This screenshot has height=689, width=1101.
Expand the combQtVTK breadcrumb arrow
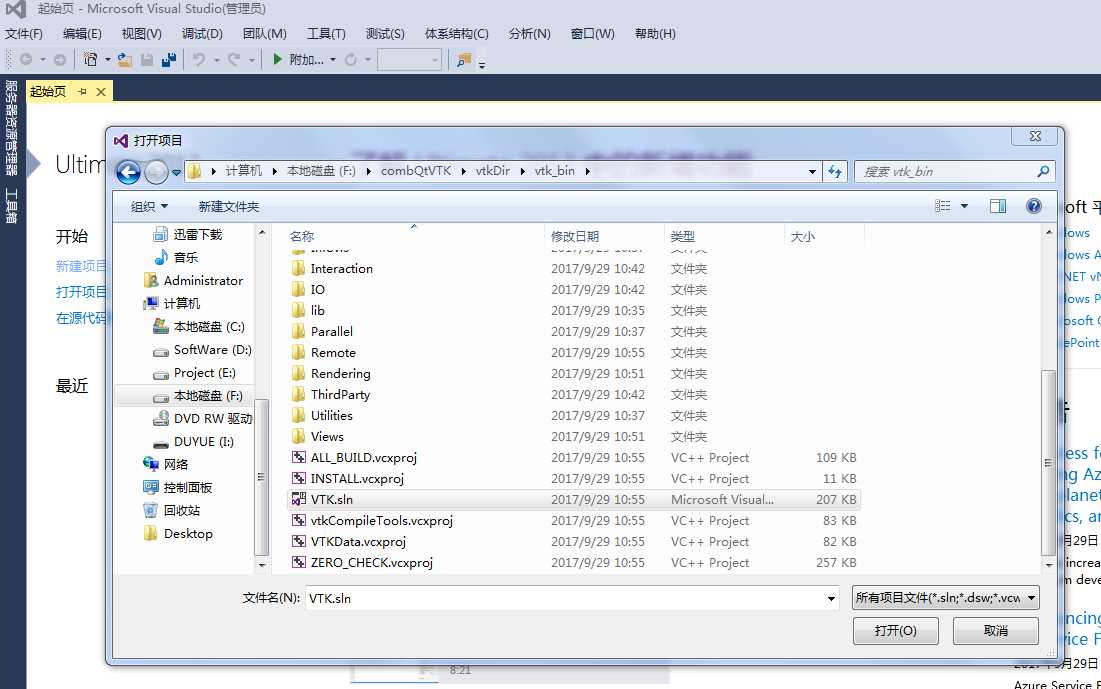point(464,171)
